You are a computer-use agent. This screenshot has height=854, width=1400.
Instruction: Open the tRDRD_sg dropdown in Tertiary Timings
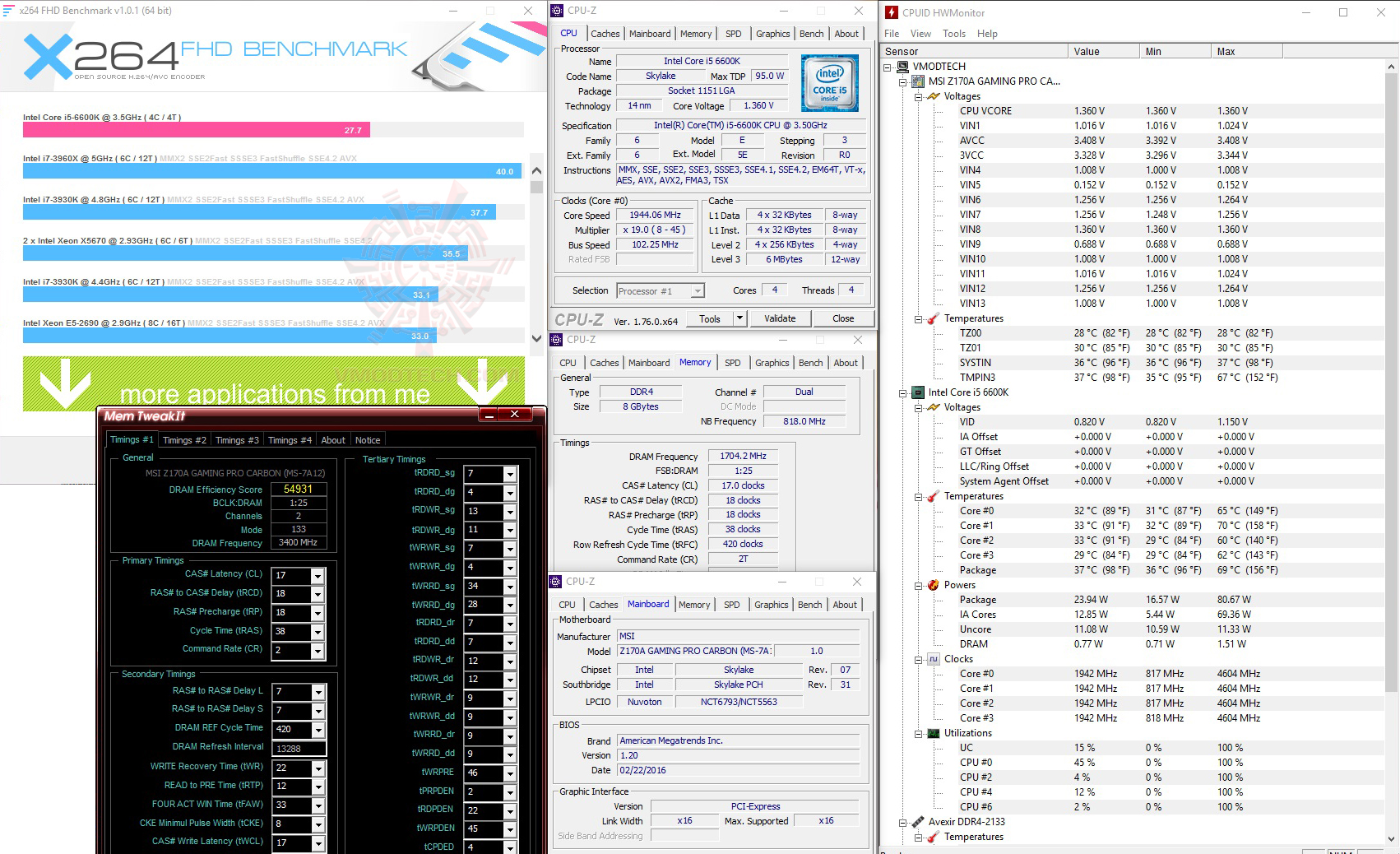pyautogui.click(x=510, y=474)
